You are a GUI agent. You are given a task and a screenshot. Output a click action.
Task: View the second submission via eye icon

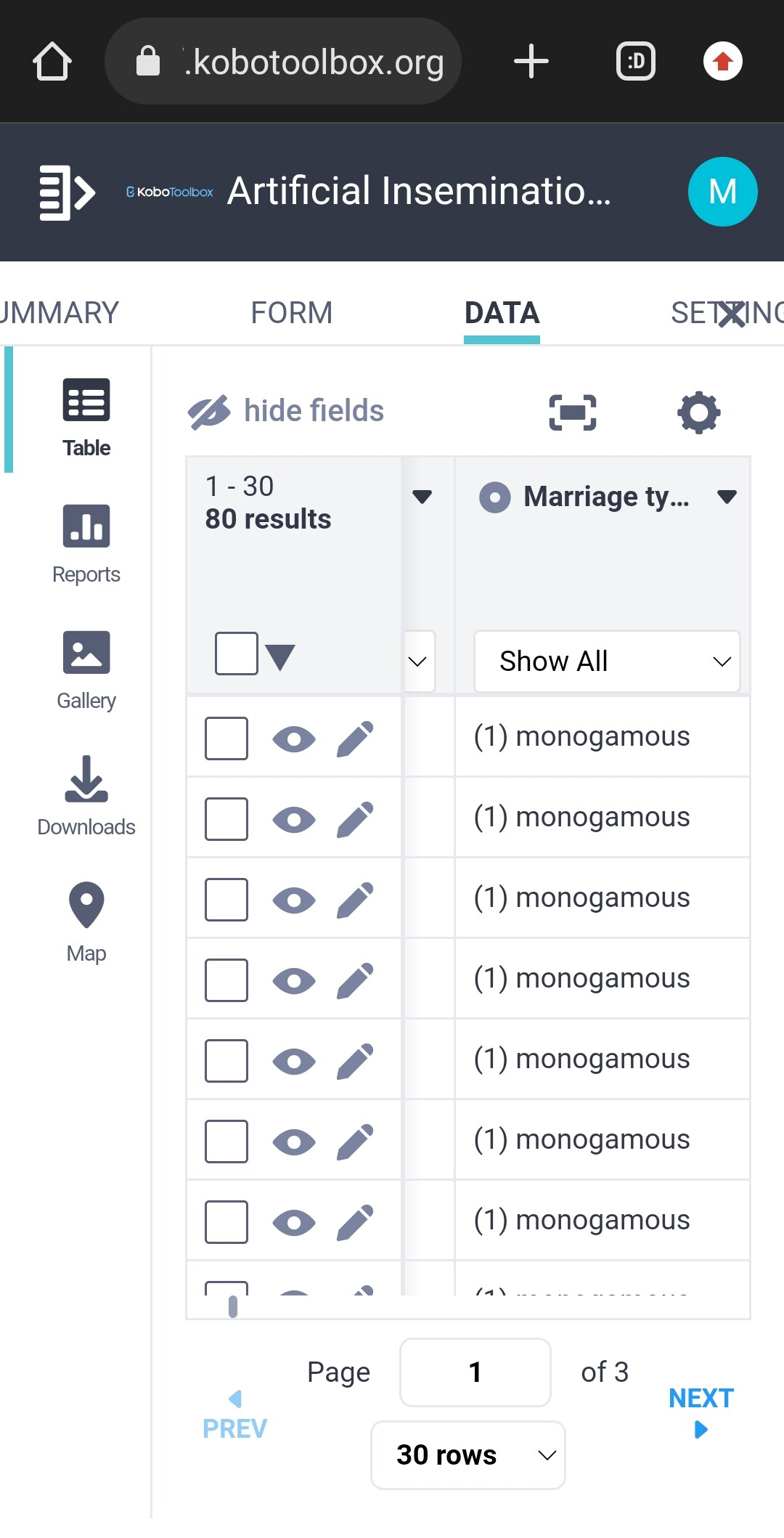tap(293, 820)
